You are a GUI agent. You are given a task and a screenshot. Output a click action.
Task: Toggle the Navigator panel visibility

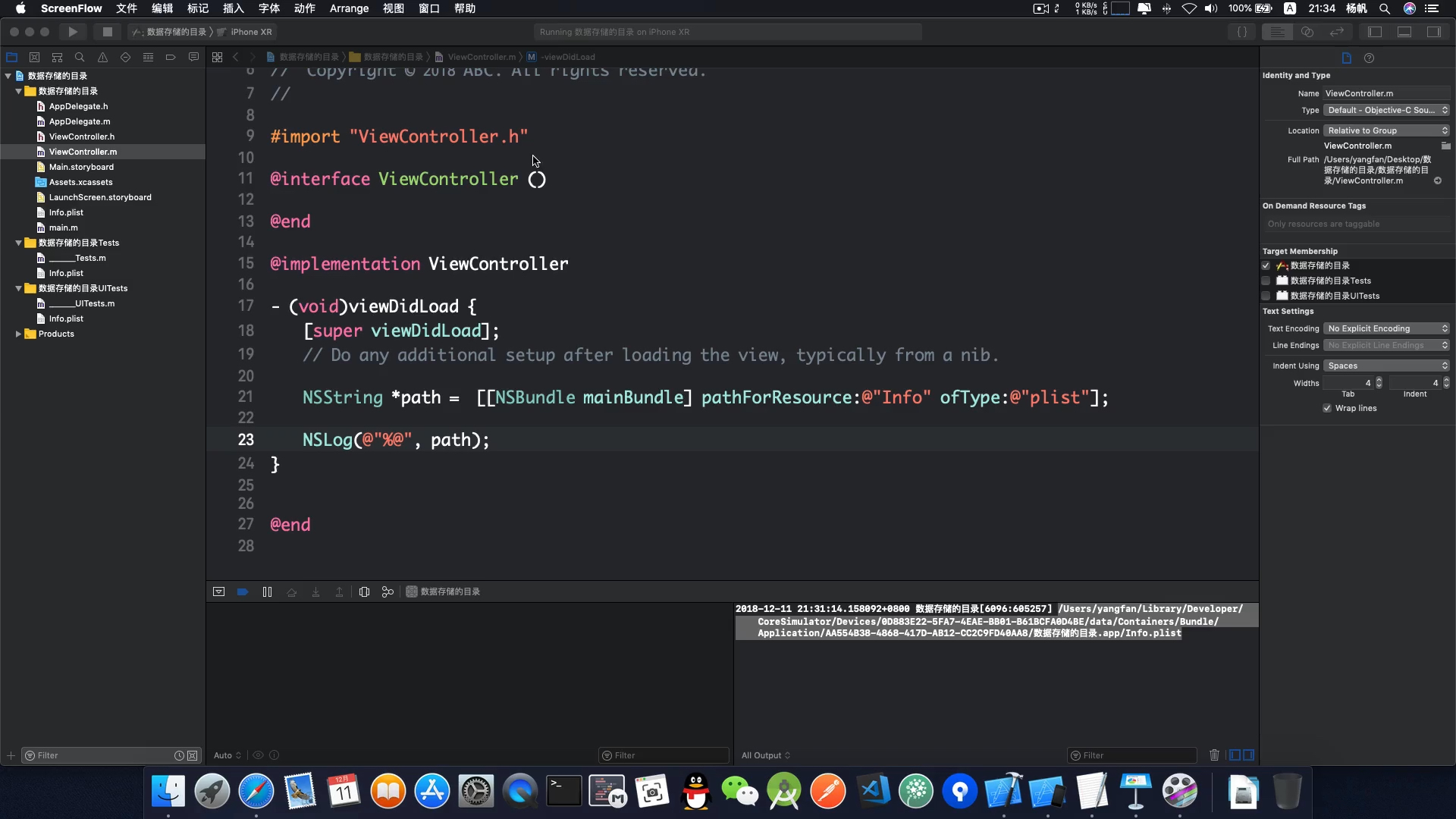(1375, 32)
